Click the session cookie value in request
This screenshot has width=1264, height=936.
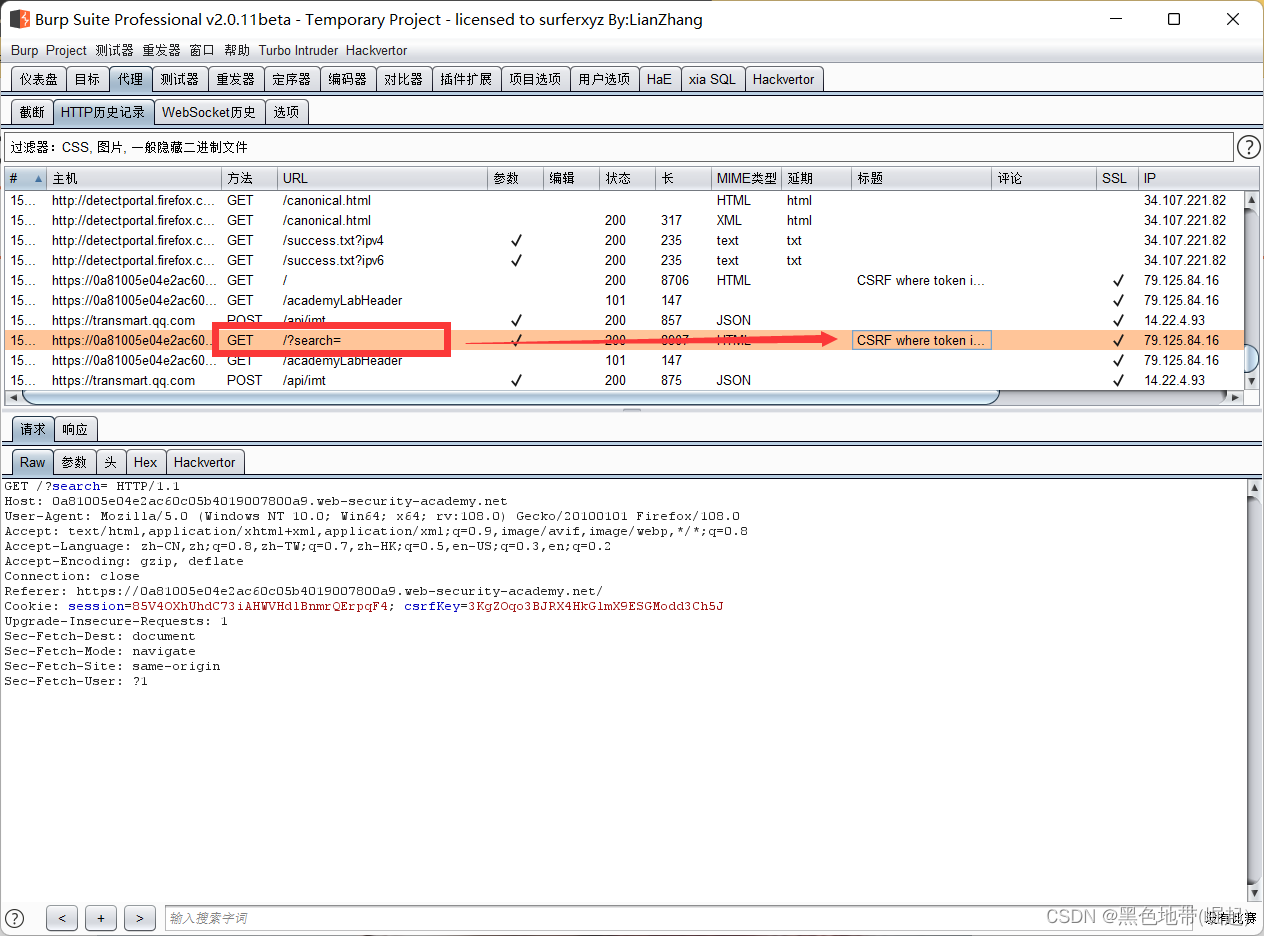point(262,606)
